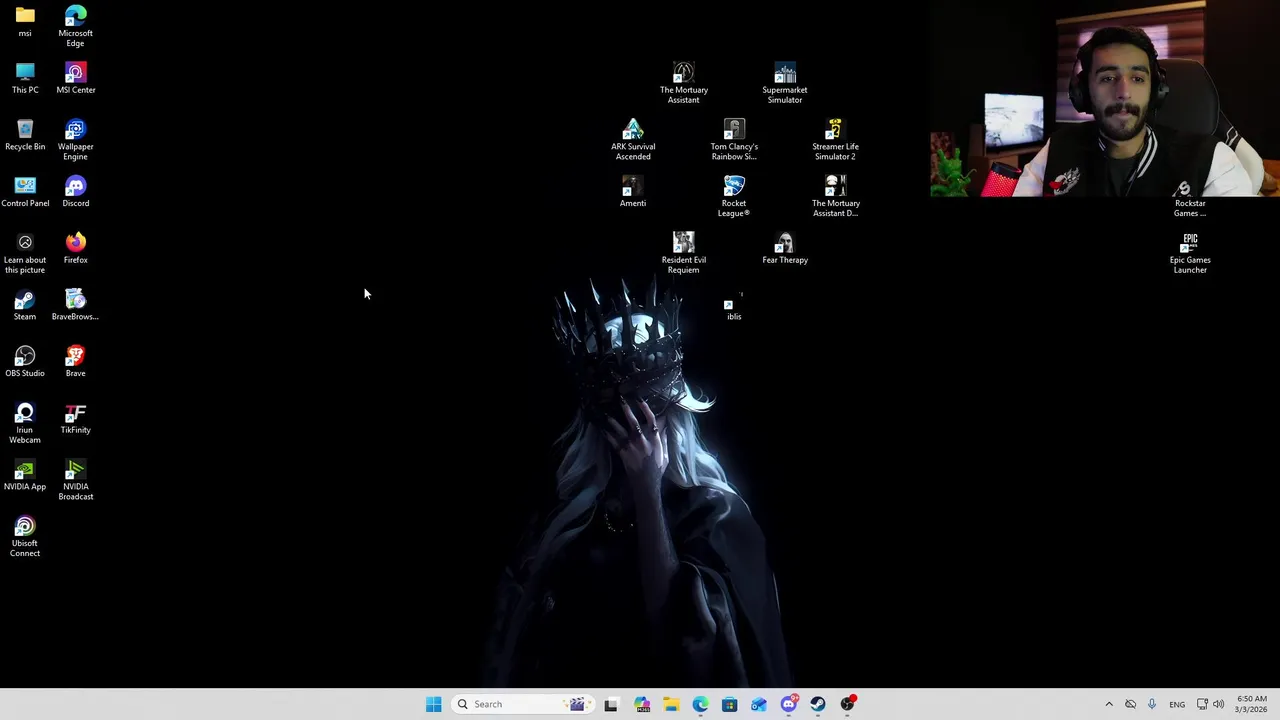Select Streamer Life Simulator 2 icon
The width and height of the screenshot is (1280, 720).
[x=835, y=140]
